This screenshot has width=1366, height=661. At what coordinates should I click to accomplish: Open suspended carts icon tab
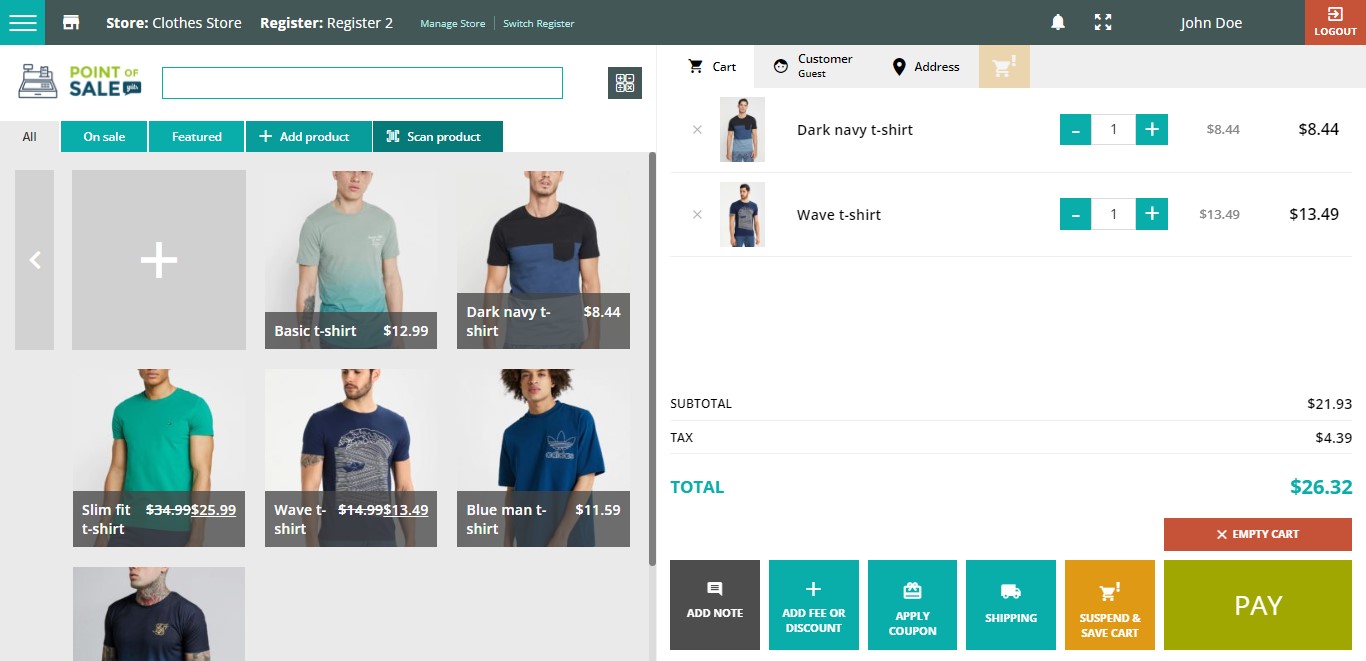(1004, 67)
